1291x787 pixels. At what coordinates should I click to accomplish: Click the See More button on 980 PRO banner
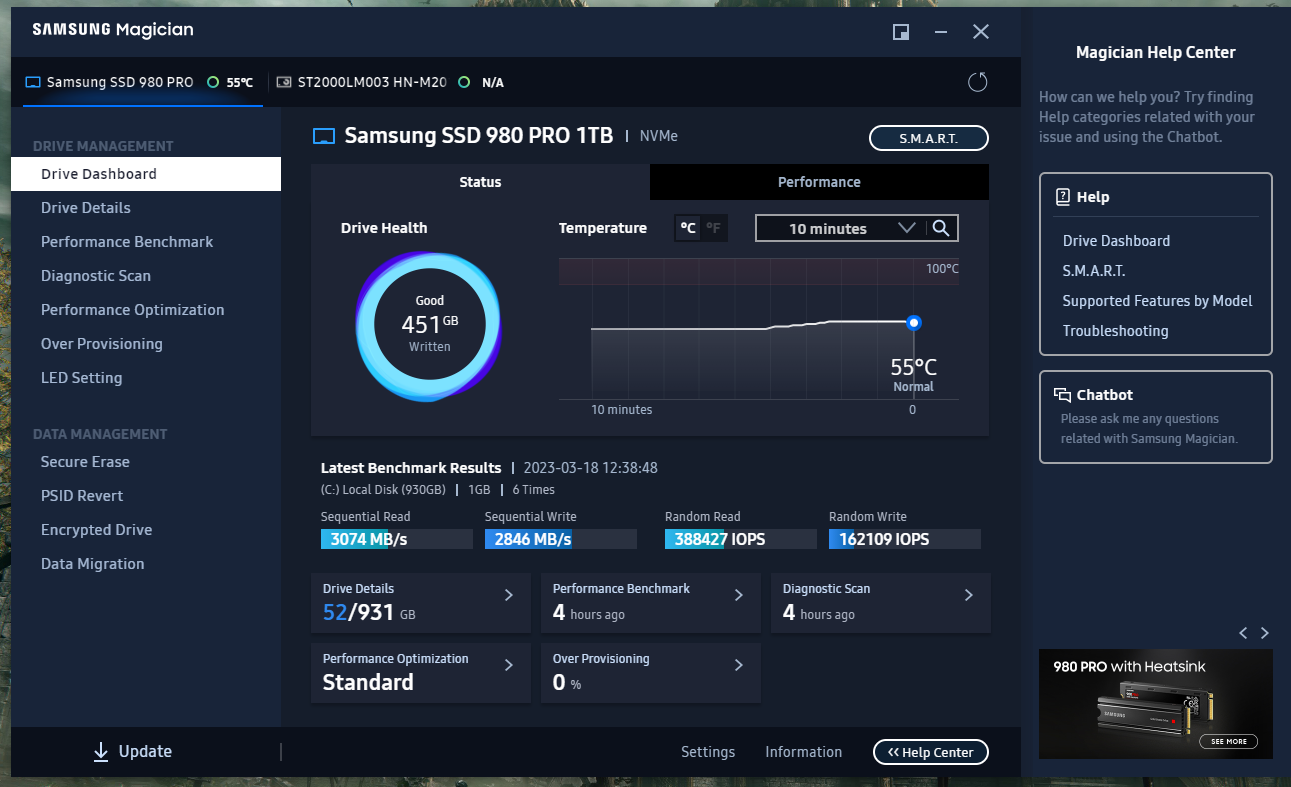(1229, 742)
